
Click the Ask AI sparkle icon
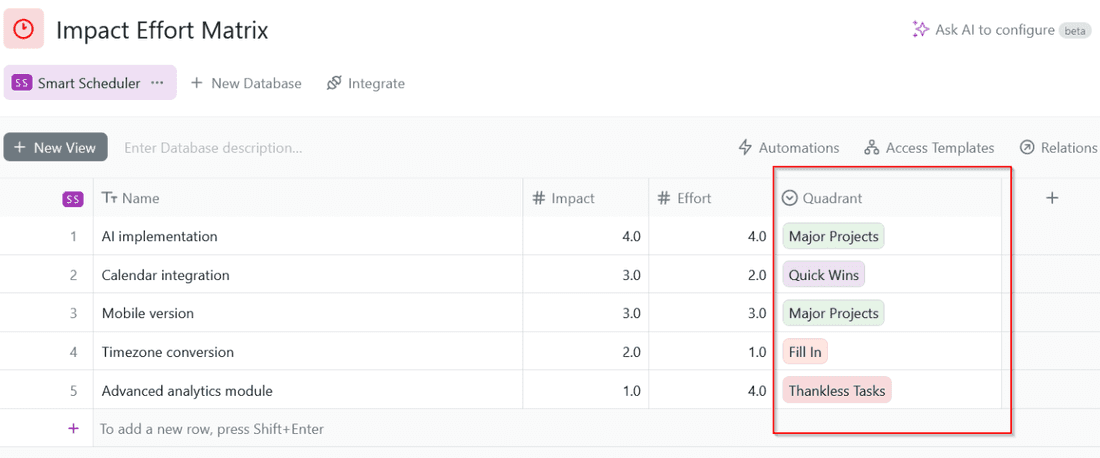[x=921, y=30]
